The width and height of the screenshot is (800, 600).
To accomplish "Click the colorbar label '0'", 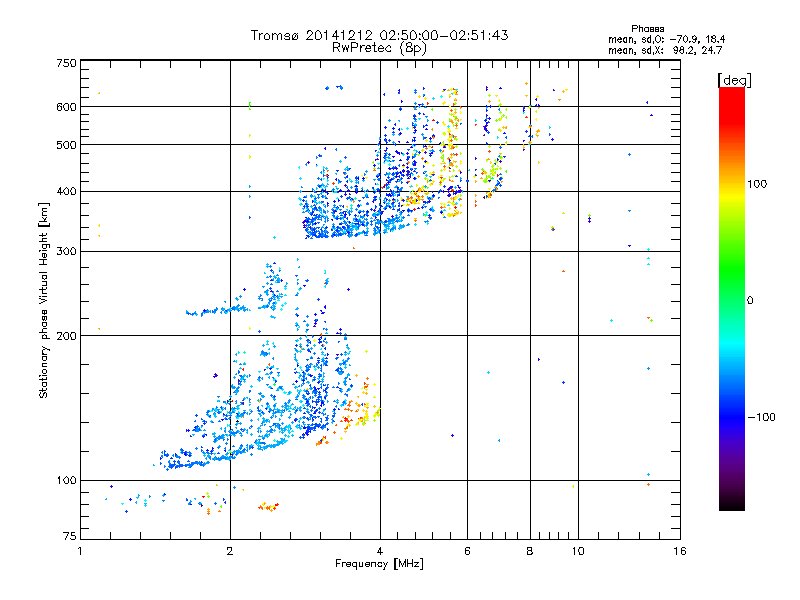I will (750, 301).
